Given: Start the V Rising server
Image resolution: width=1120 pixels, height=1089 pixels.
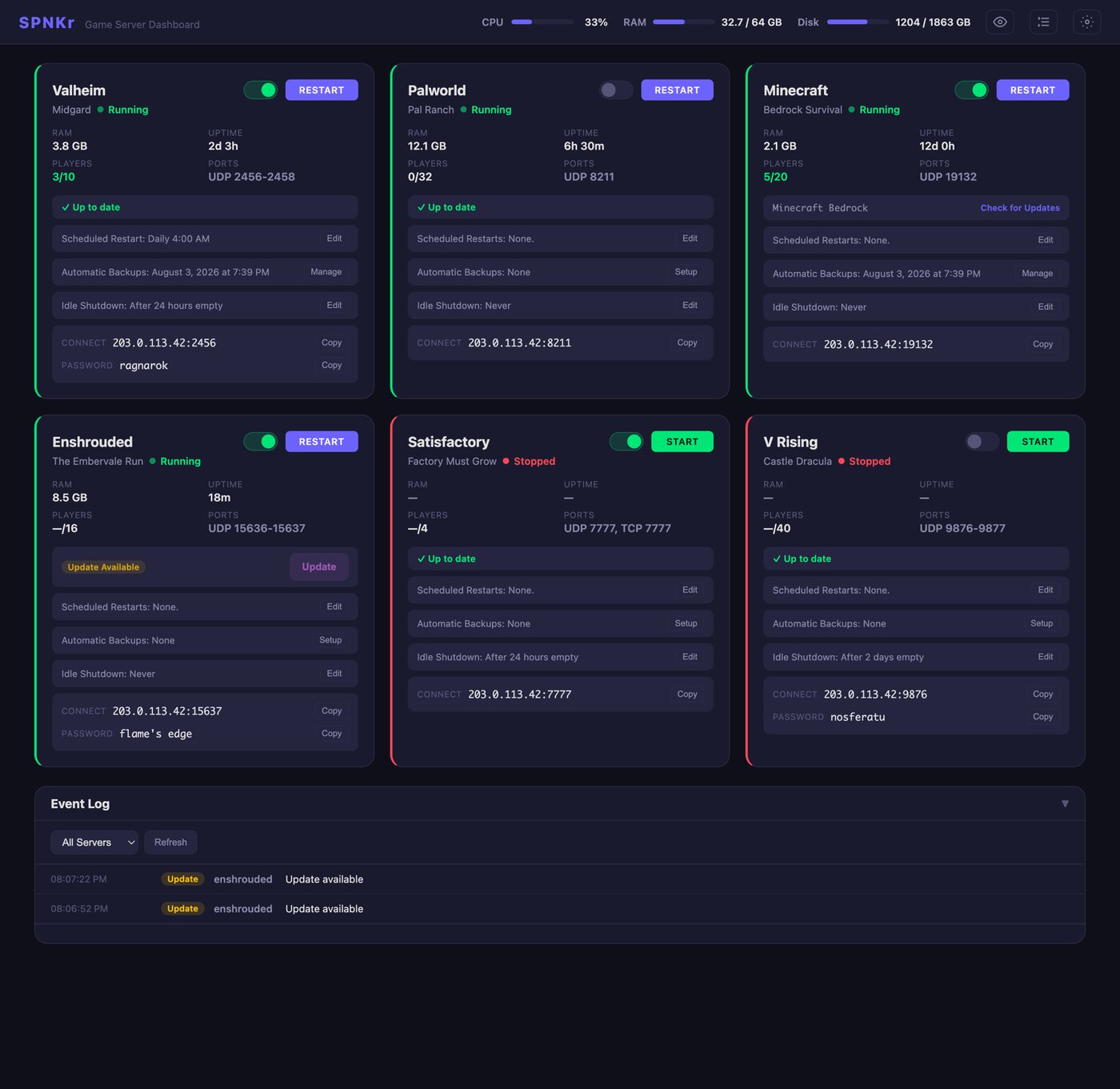Looking at the screenshot, I should pos(1038,442).
